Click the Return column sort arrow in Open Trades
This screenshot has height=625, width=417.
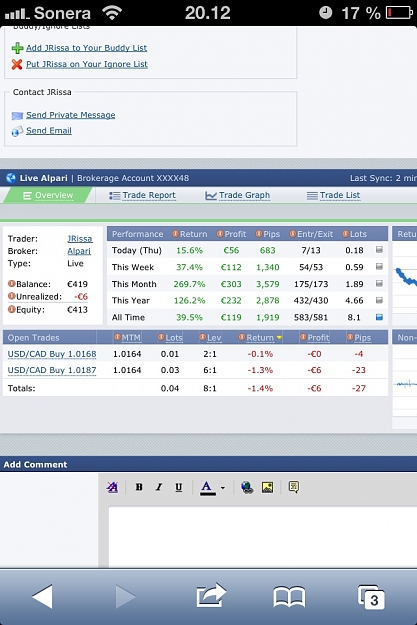279,338
